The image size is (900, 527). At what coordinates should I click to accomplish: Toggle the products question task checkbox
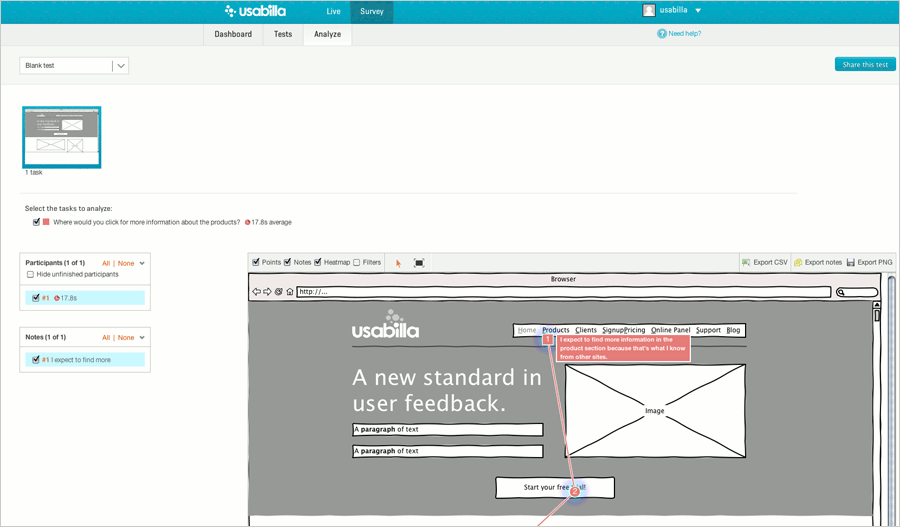(36, 222)
